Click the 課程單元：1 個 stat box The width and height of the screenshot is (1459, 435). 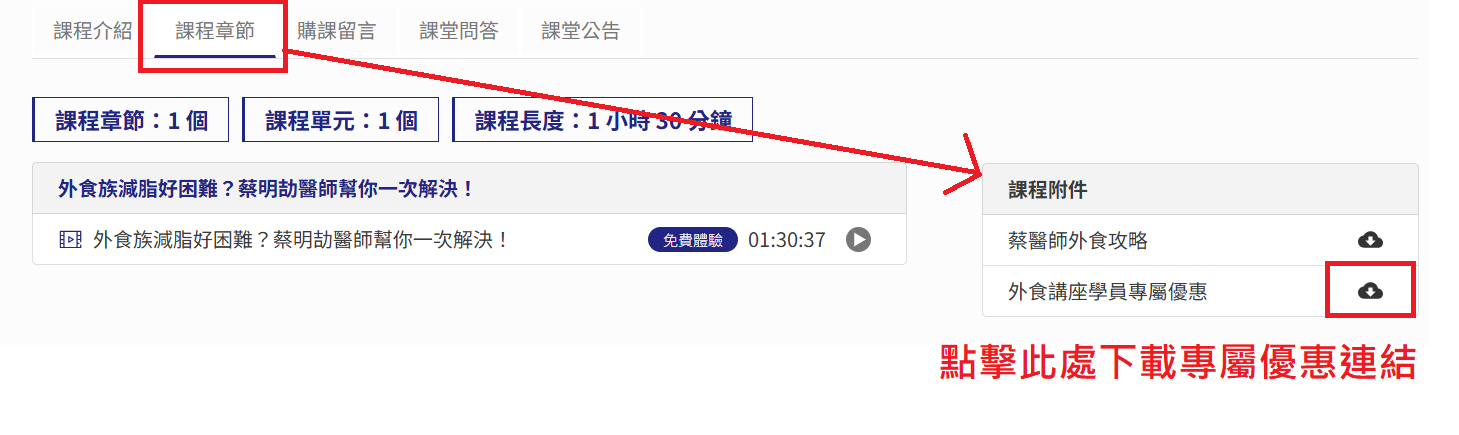(341, 120)
